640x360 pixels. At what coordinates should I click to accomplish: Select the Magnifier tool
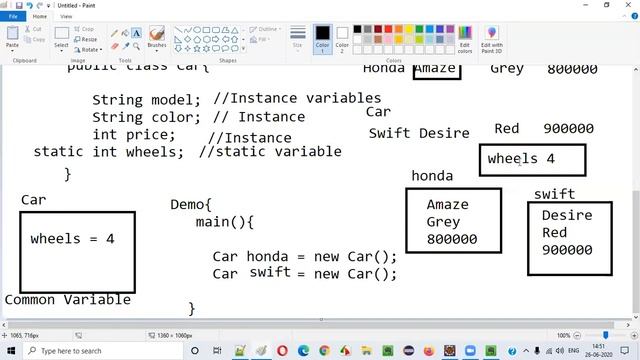tap(136, 47)
